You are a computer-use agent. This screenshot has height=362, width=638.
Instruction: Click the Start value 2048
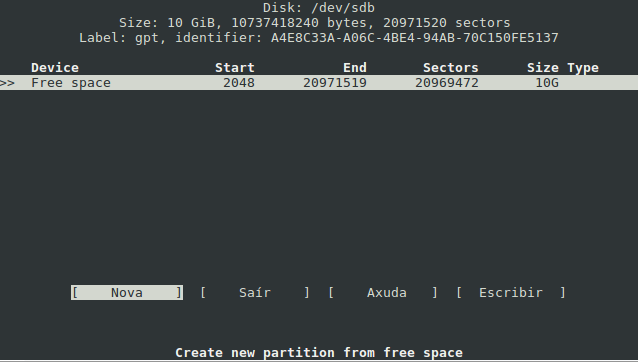pyautogui.click(x=239, y=83)
